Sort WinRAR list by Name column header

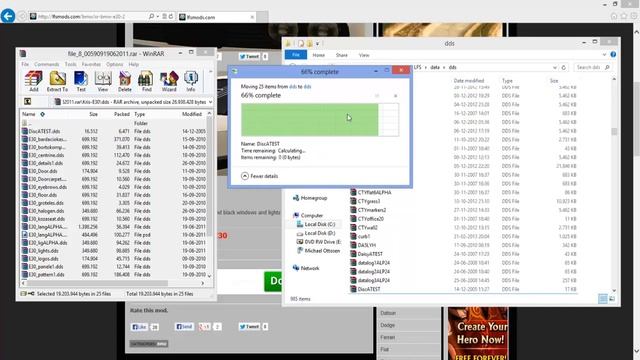coord(29,114)
